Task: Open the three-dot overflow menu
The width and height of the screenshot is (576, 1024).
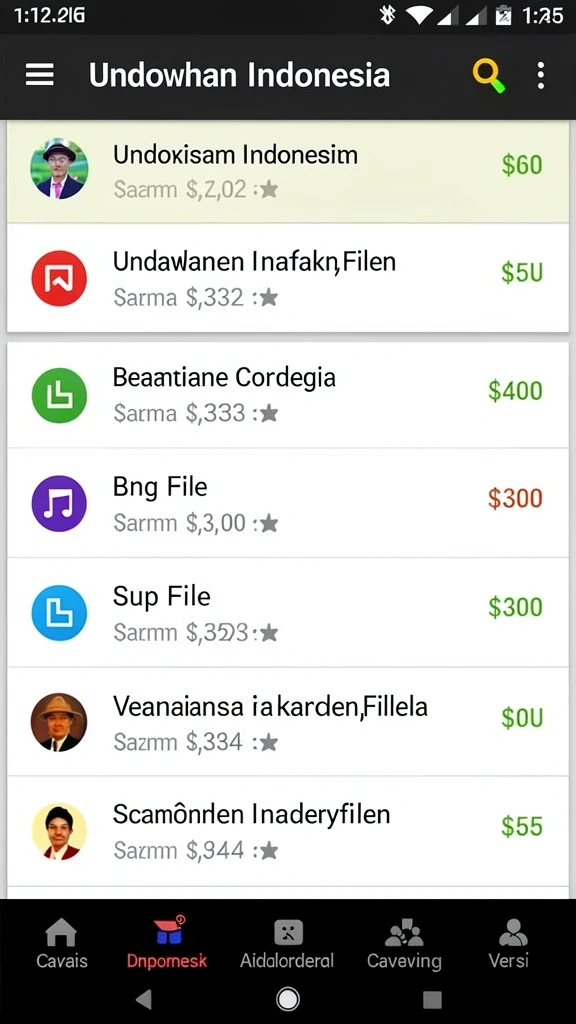Action: 540,76
